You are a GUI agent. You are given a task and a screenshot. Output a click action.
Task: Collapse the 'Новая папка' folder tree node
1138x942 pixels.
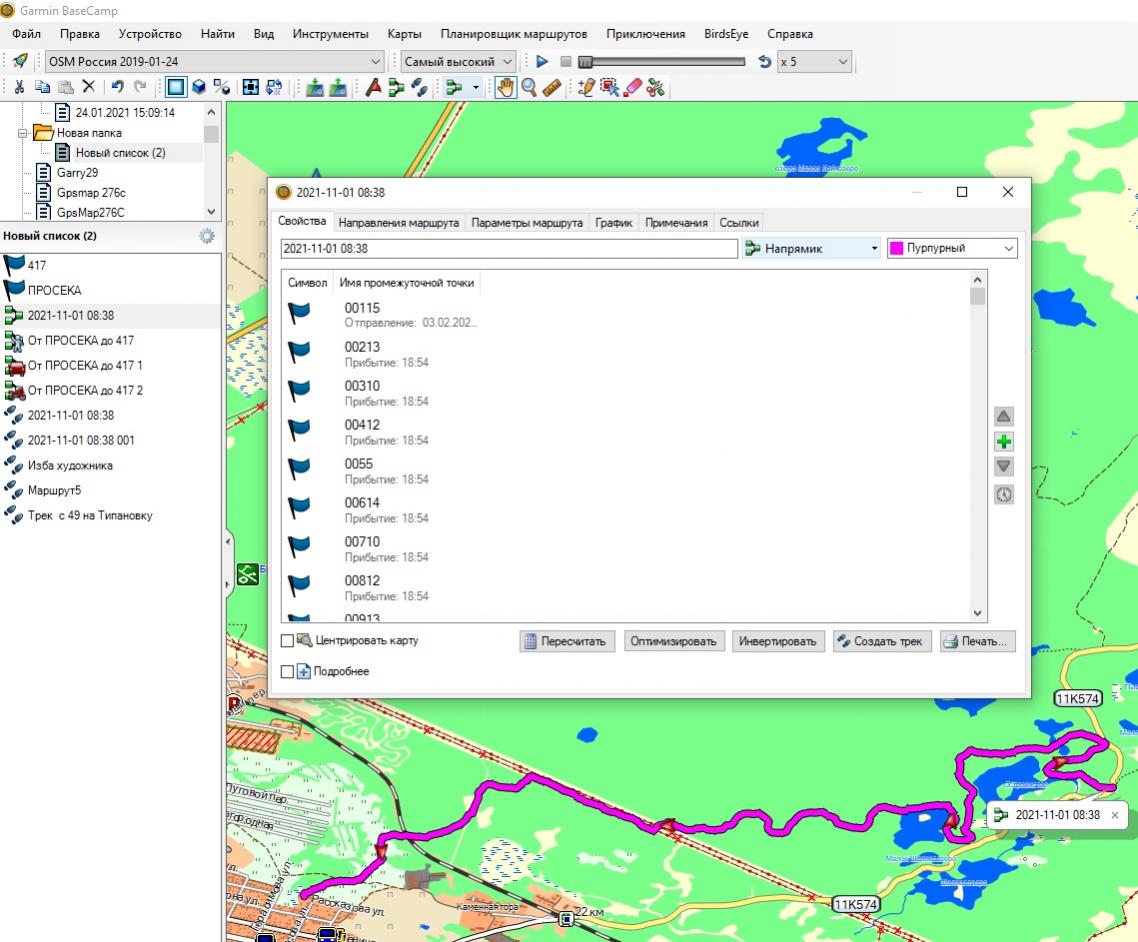tap(24, 133)
